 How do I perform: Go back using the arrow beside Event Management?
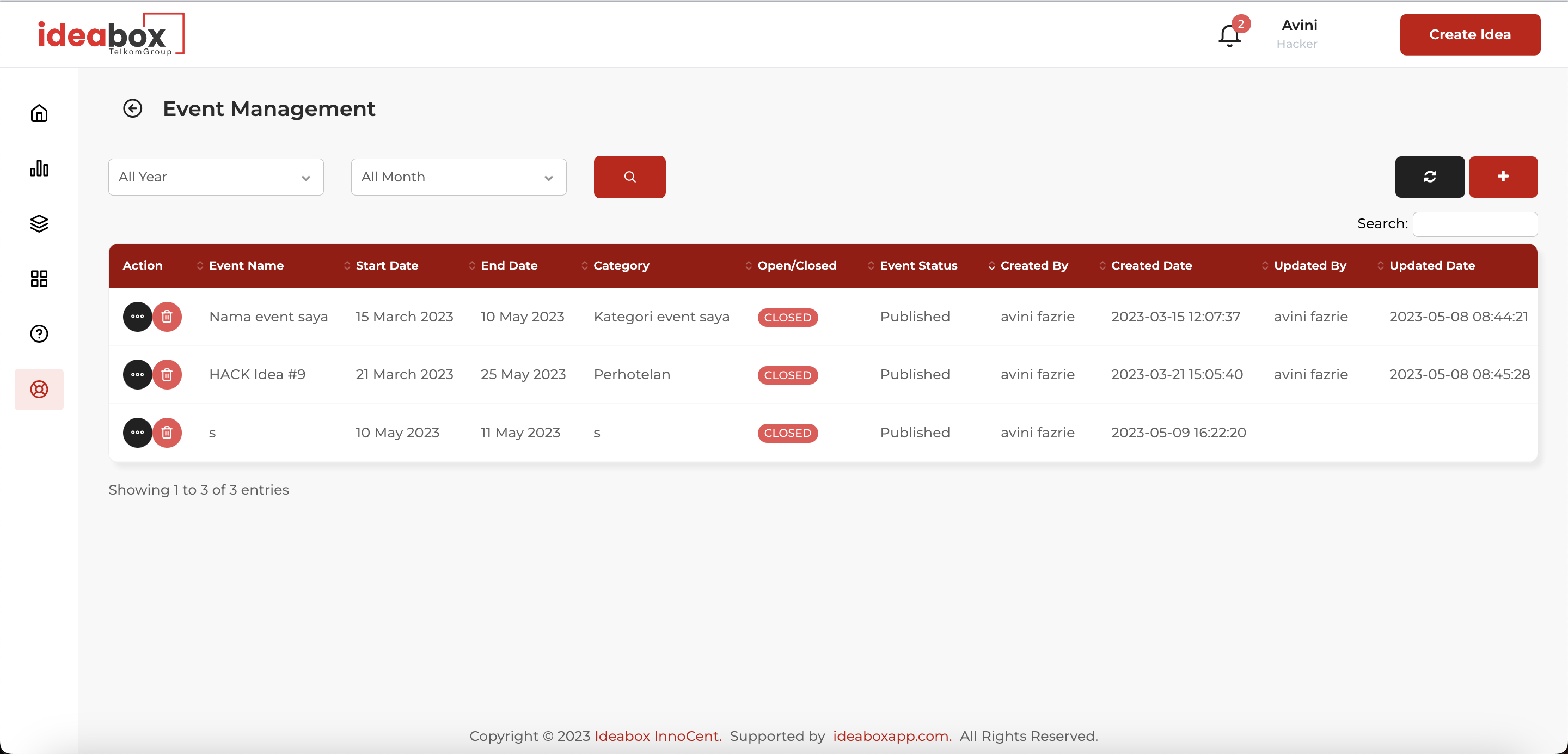[x=132, y=108]
